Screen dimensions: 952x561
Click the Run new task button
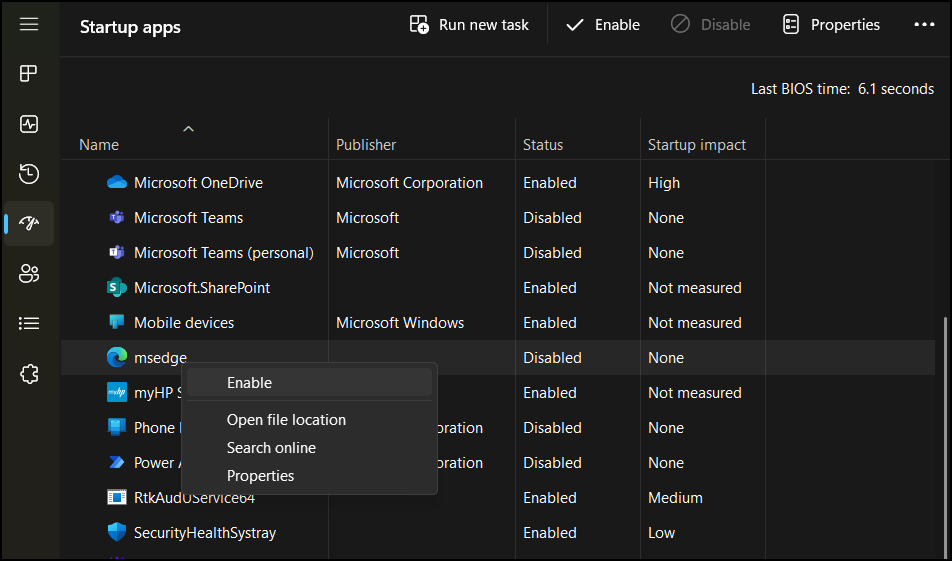tap(470, 25)
